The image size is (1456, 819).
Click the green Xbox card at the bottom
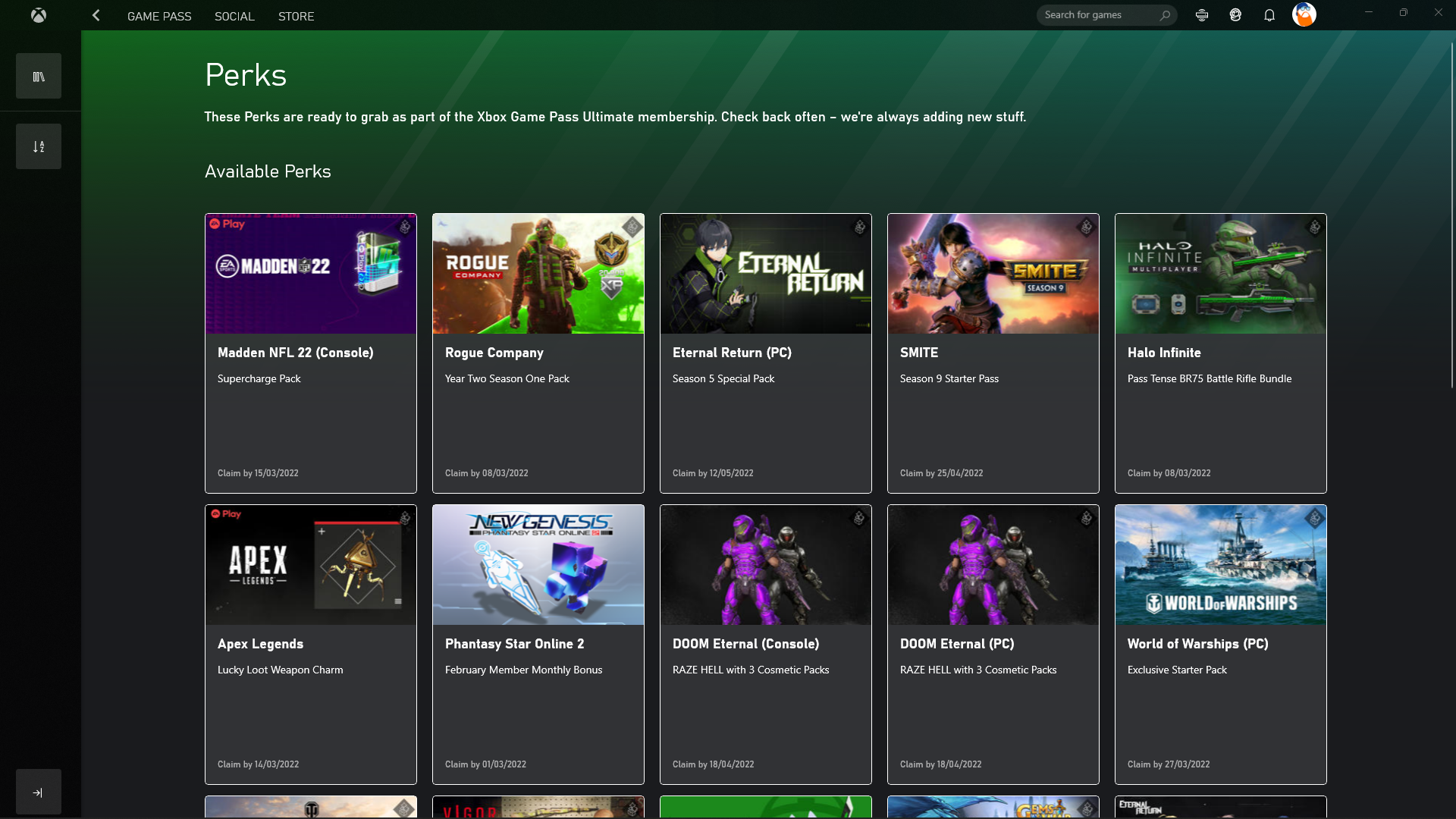(x=766, y=808)
